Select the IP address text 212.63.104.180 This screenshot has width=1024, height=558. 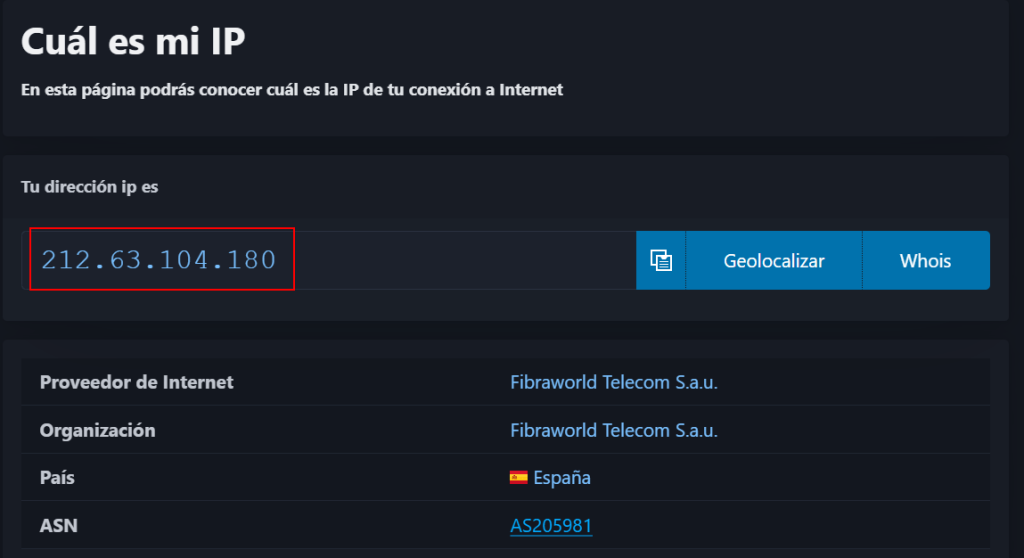(158, 260)
